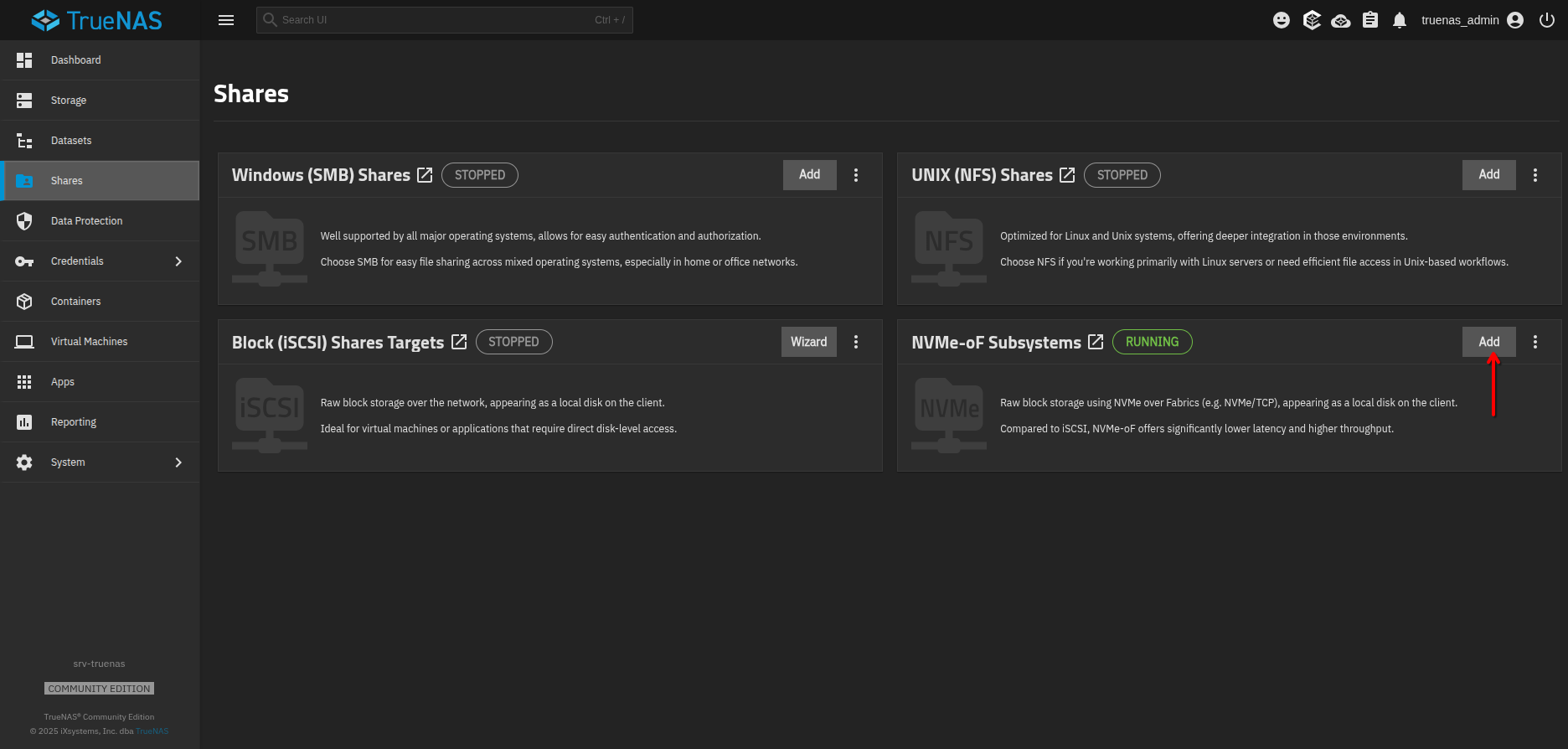Select Shares in sidebar
1568x749 pixels.
pos(100,181)
